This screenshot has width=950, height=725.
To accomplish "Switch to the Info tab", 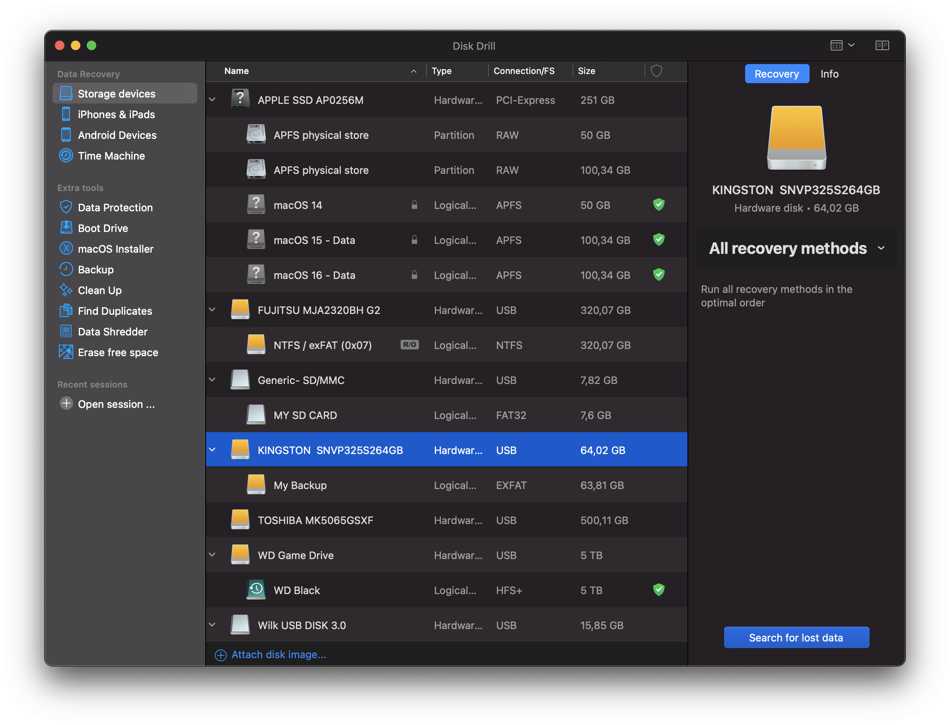I will point(829,74).
